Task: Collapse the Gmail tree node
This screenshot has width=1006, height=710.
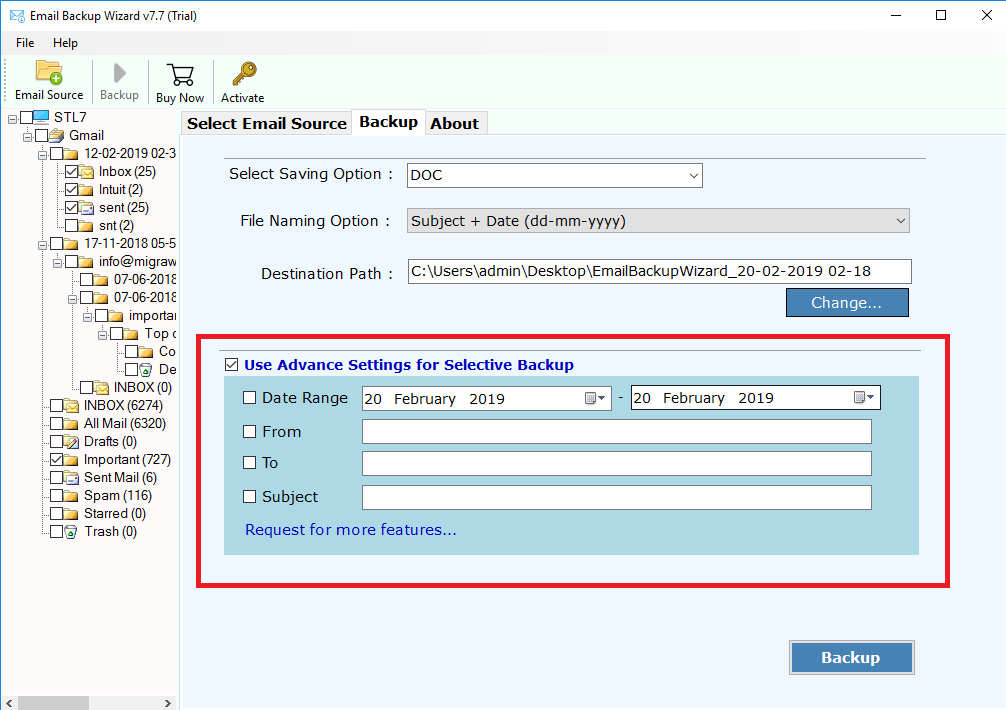Action: pyautogui.click(x=28, y=137)
